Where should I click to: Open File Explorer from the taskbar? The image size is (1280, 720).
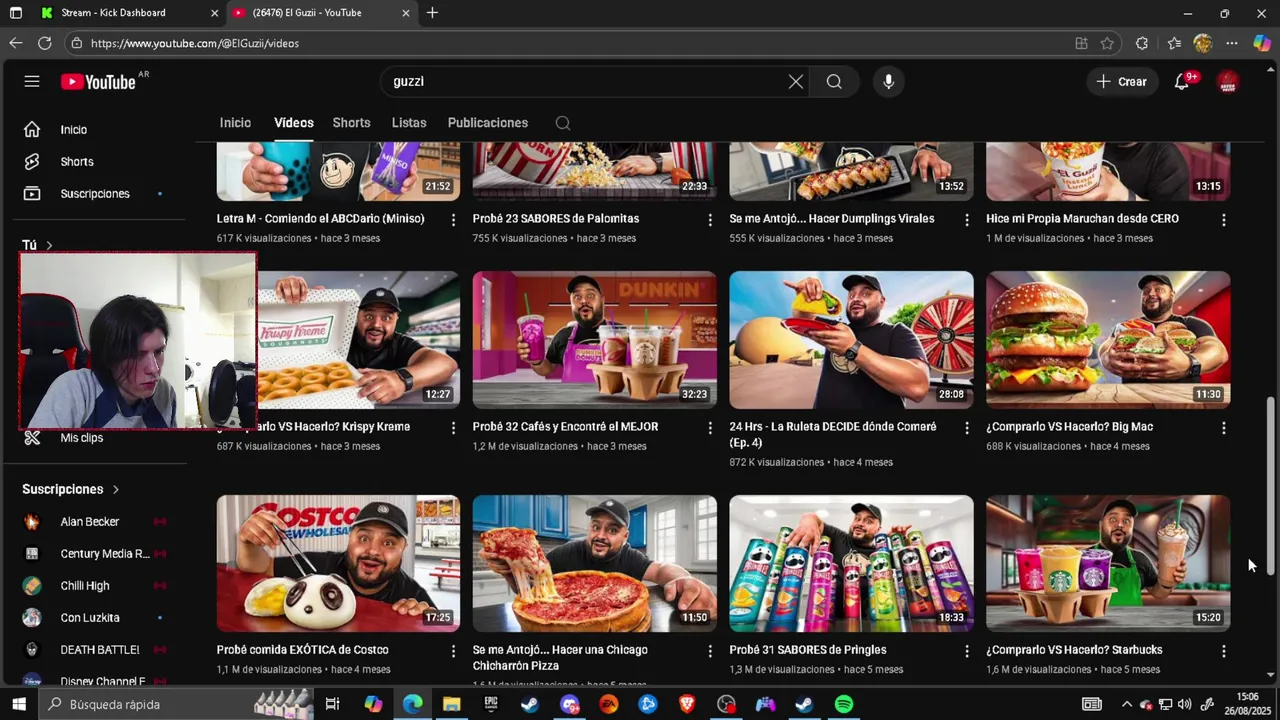tap(452, 704)
